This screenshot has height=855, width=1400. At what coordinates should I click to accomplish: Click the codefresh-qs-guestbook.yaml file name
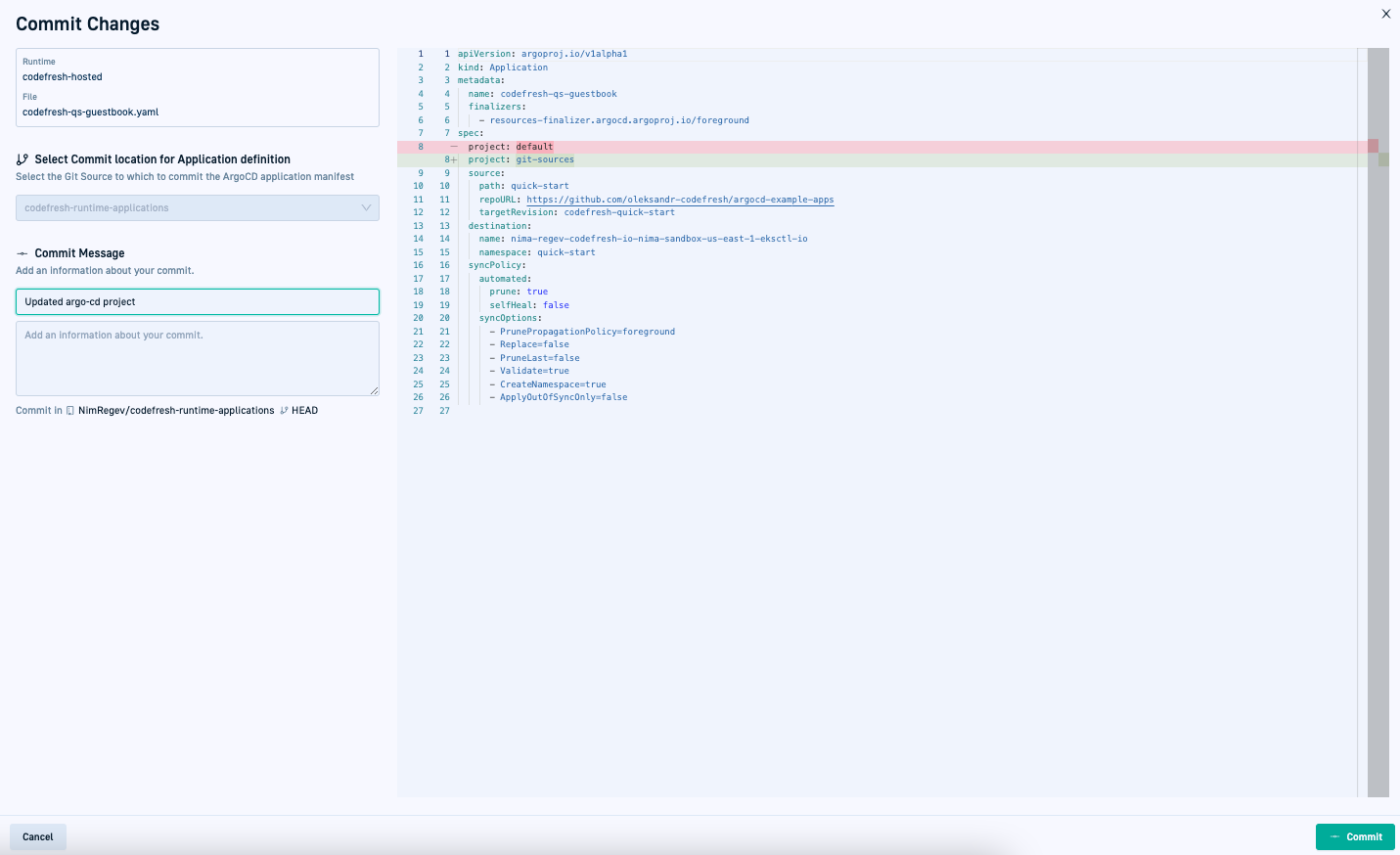point(91,112)
